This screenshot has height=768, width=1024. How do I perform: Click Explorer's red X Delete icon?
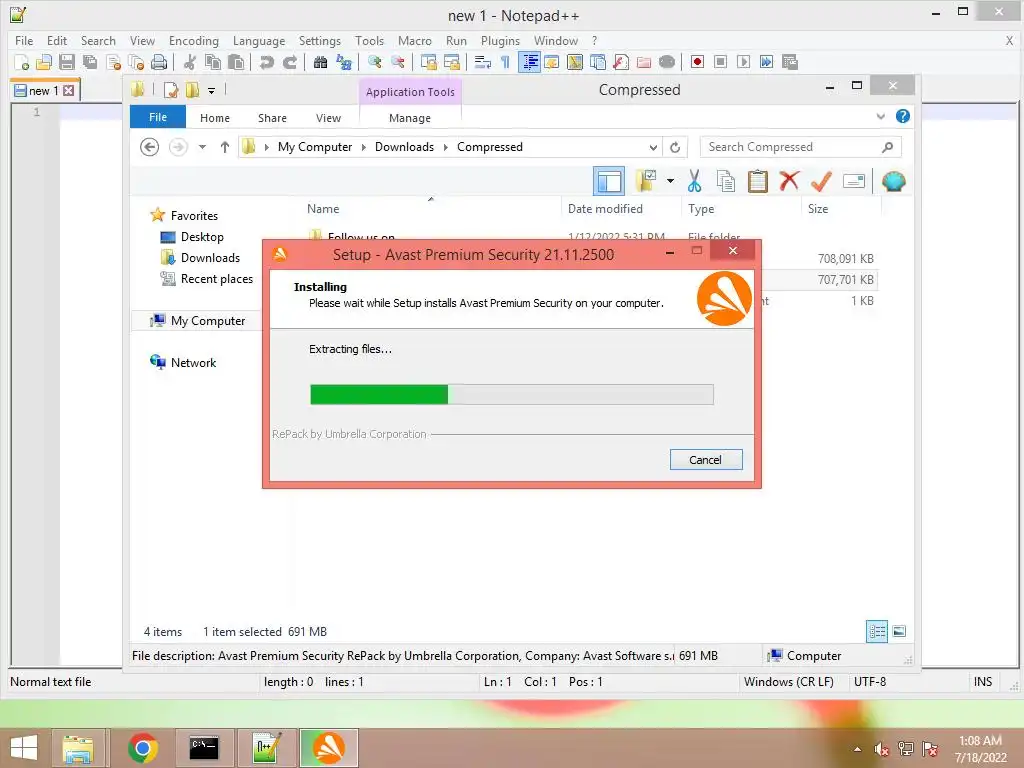tap(789, 181)
